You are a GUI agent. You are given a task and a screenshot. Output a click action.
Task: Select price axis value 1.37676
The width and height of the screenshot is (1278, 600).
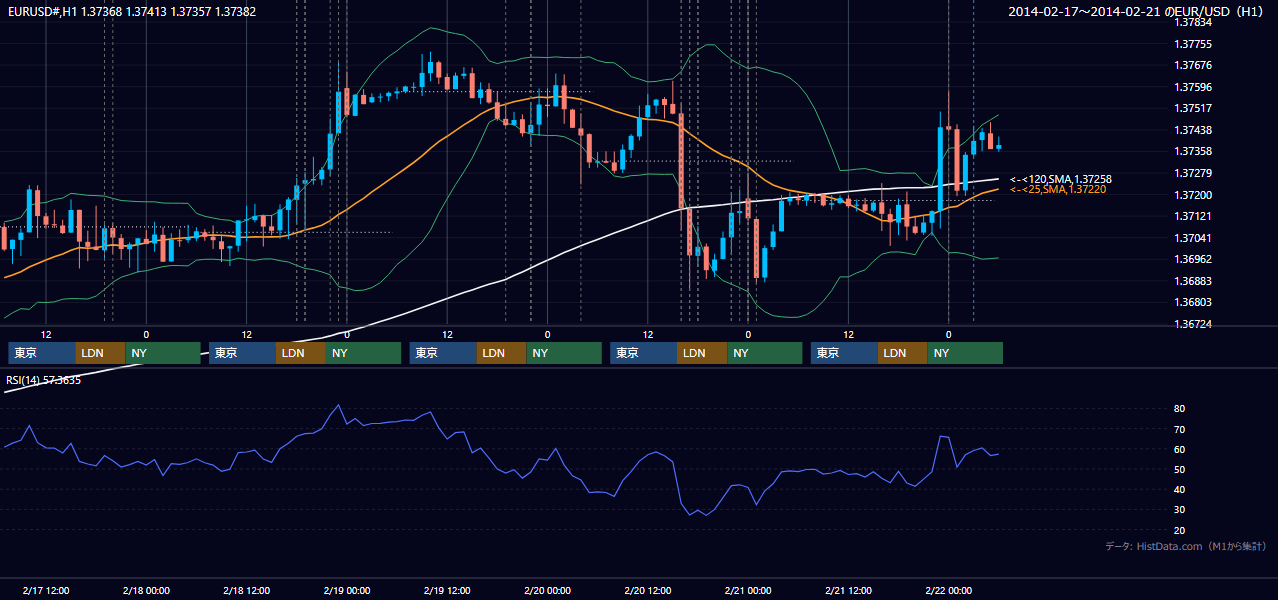[x=1192, y=65]
